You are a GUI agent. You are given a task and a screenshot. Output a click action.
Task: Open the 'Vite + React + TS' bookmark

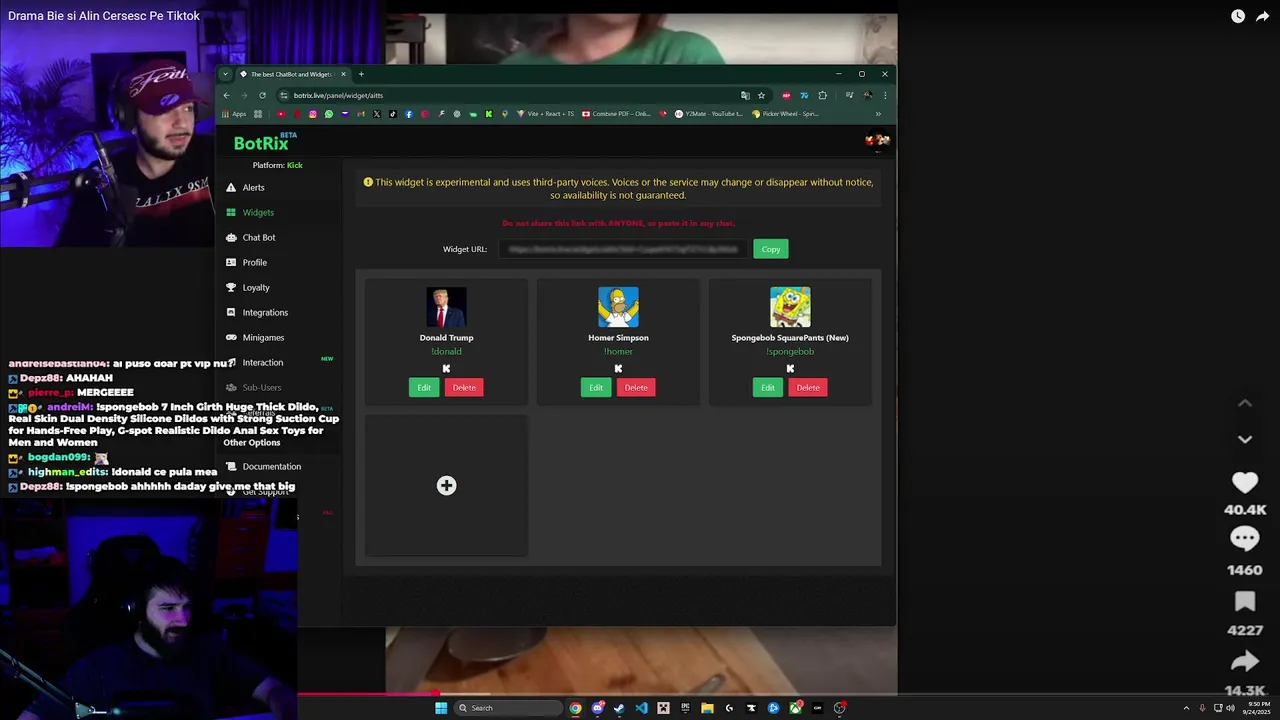click(x=546, y=114)
